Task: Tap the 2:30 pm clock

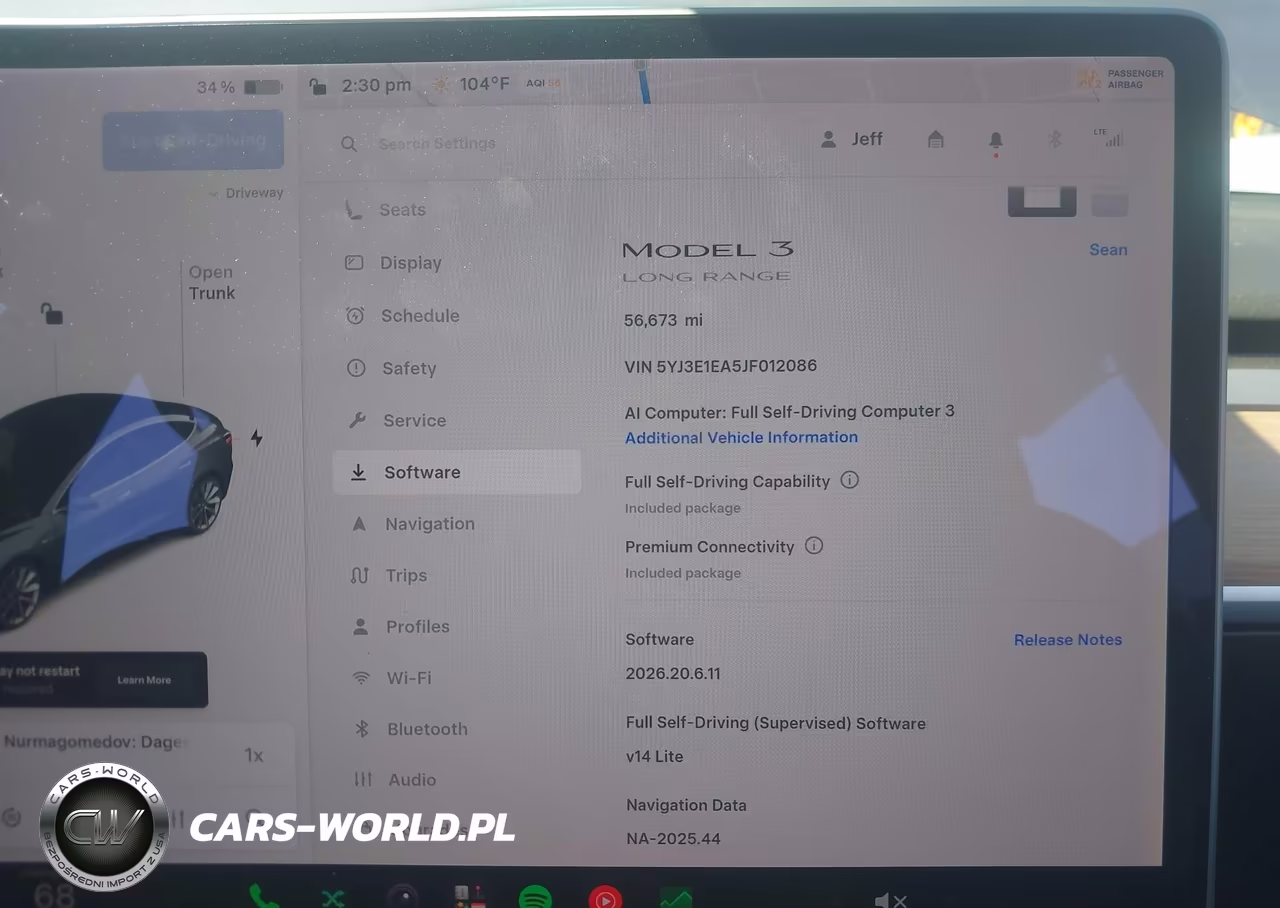Action: click(x=376, y=86)
